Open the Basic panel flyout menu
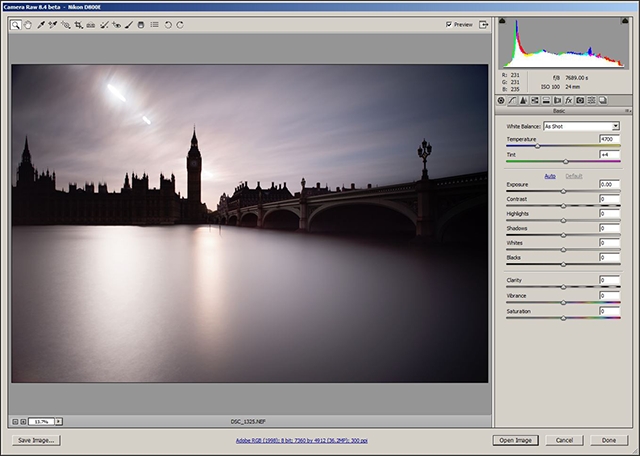The width and height of the screenshot is (640, 456). [626, 111]
